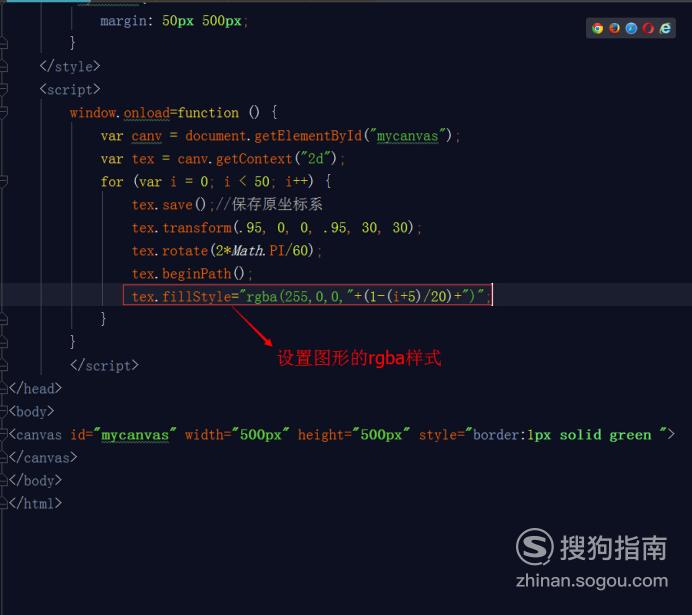Place cursor on '</head>' closing tag
Image resolution: width=692 pixels, height=615 pixels.
click(35, 389)
